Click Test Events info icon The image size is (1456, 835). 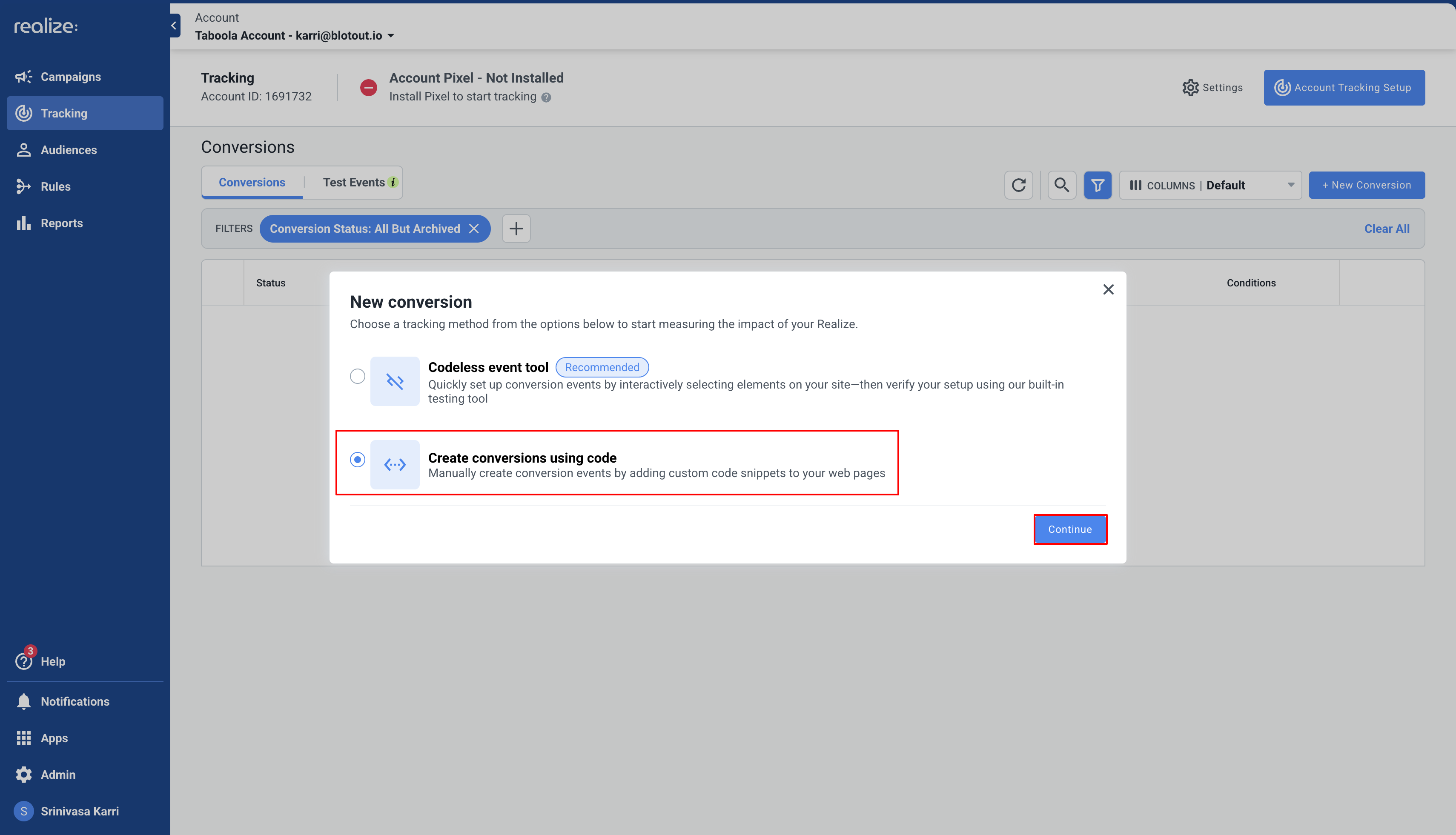click(393, 183)
